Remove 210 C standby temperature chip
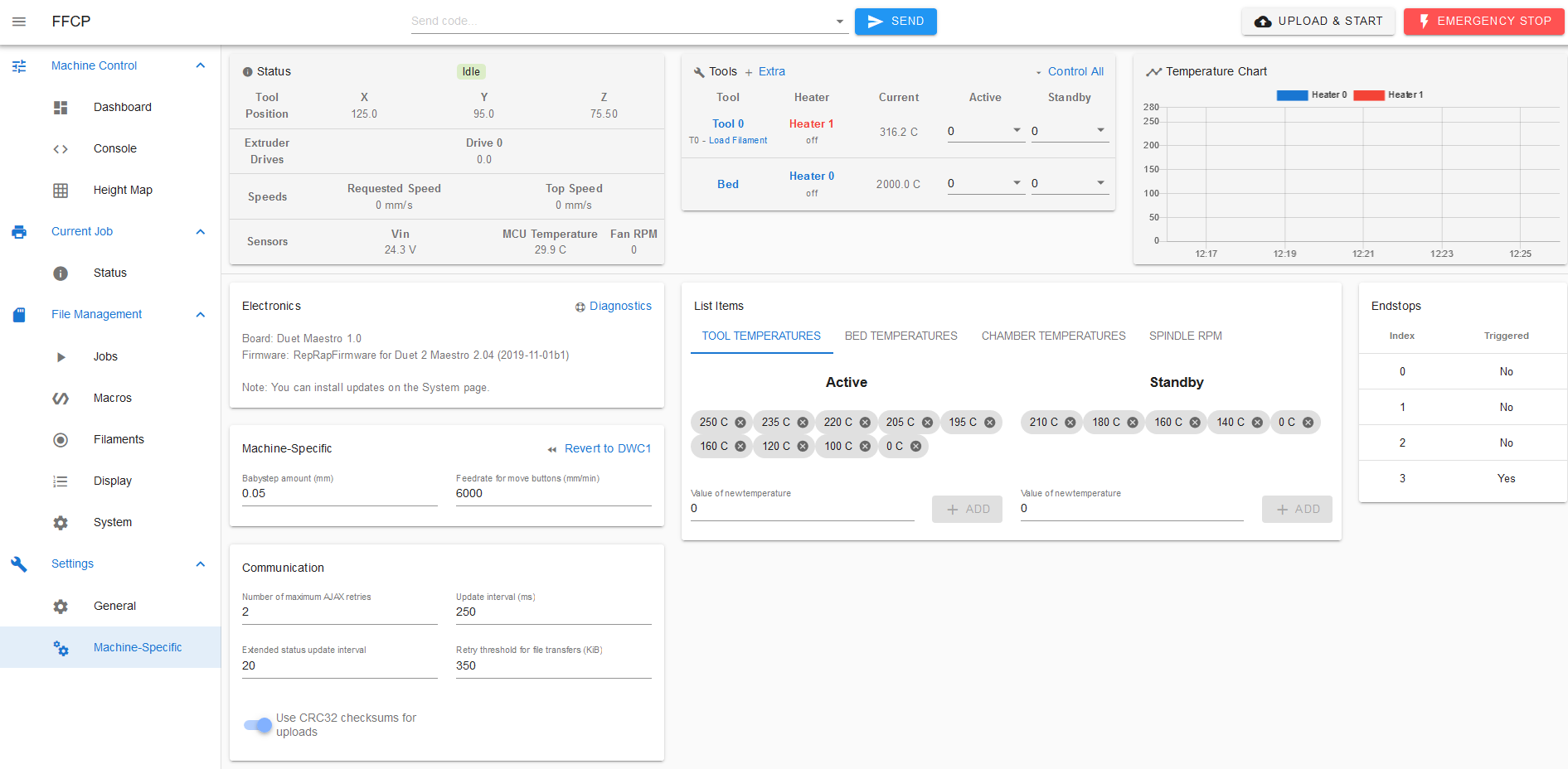Viewport: 1568px width, 769px height. tap(1070, 423)
